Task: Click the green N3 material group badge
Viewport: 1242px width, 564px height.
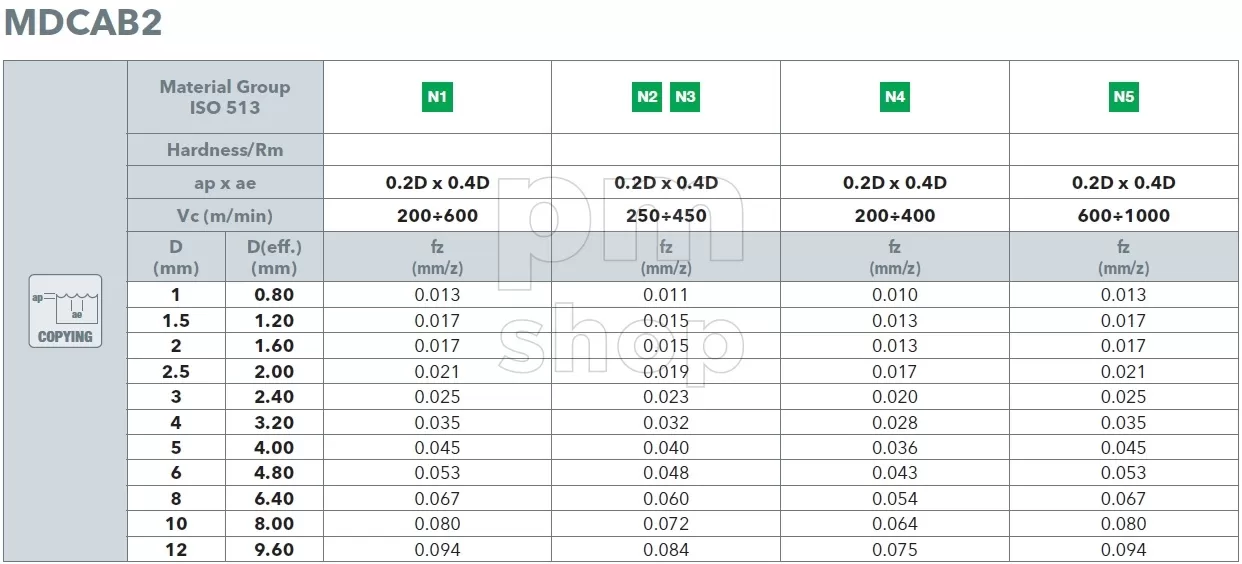Action: click(685, 97)
